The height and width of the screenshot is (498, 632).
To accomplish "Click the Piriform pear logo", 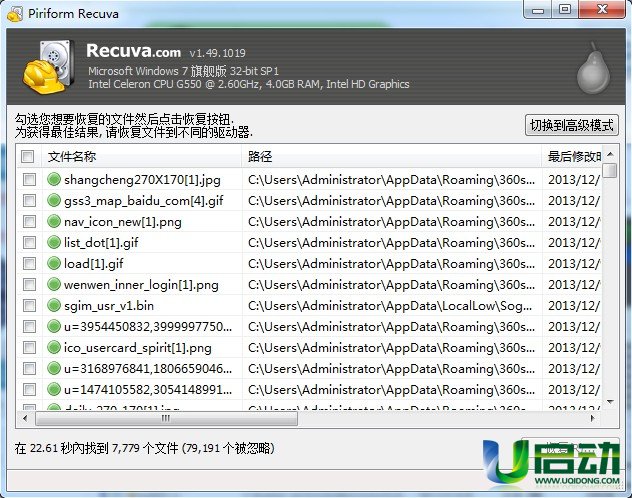I will 593,68.
